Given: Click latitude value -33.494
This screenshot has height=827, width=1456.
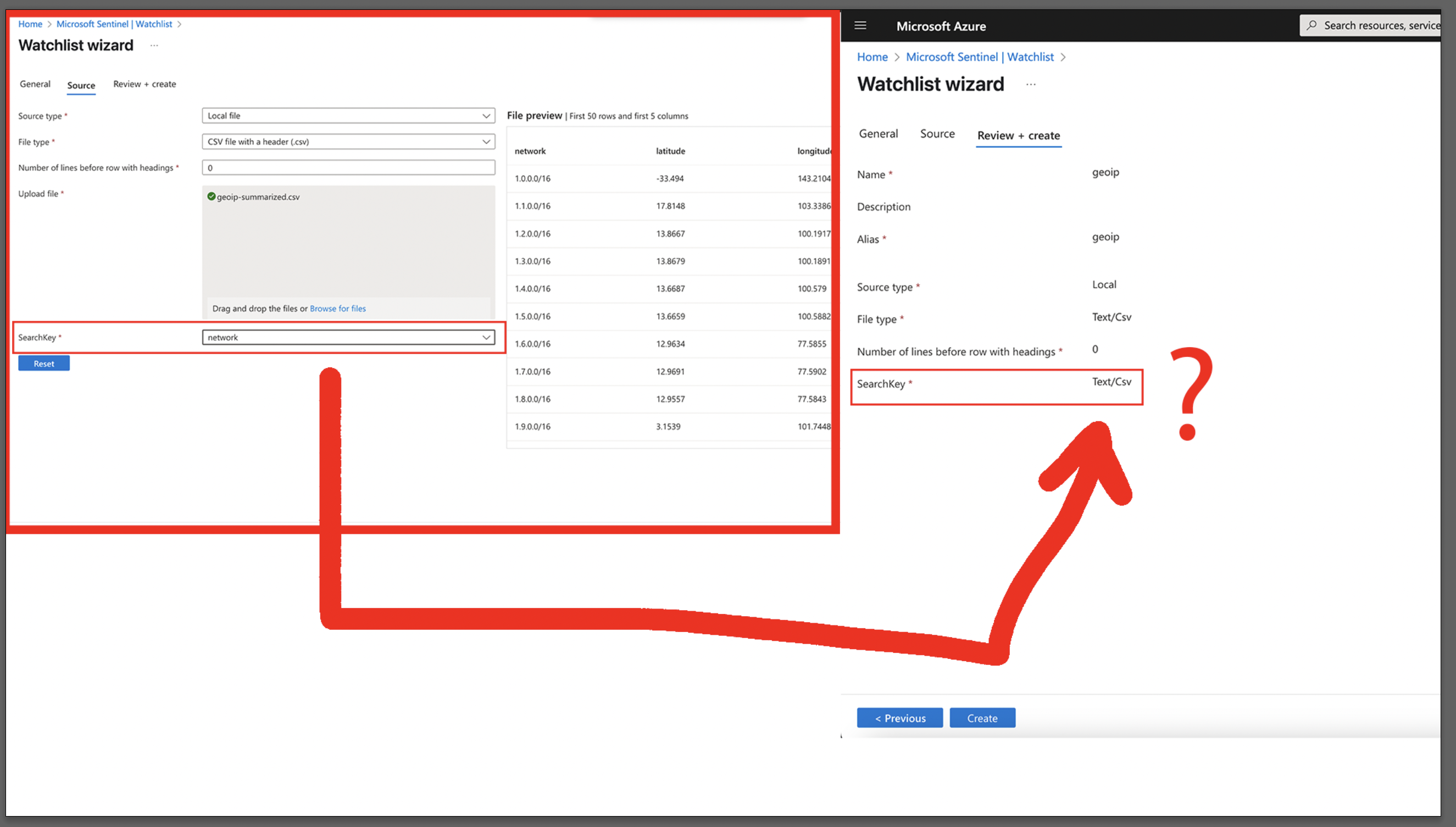Looking at the screenshot, I should pyautogui.click(x=670, y=178).
